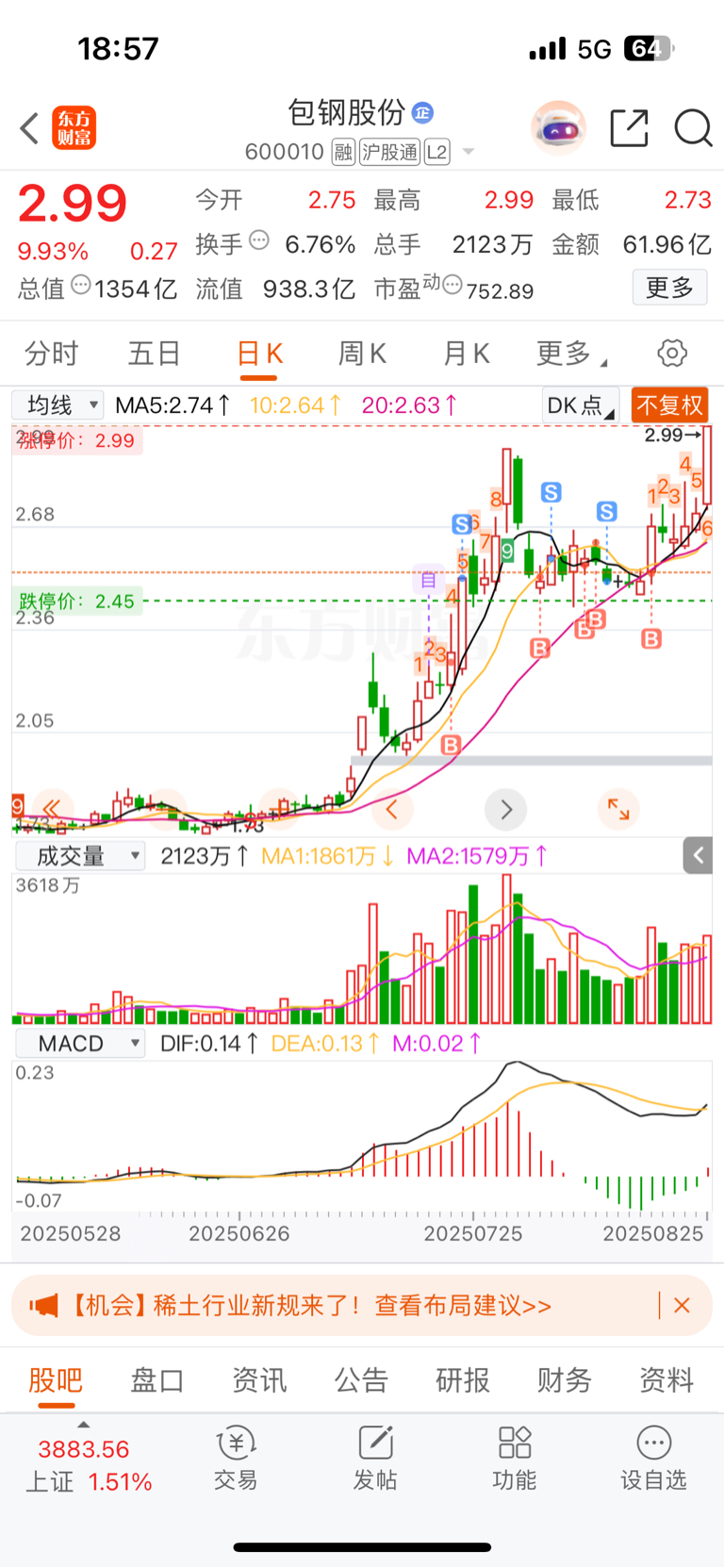The image size is (724, 1568).
Task: Expand the 更多 chart period options
Action: coord(571,354)
